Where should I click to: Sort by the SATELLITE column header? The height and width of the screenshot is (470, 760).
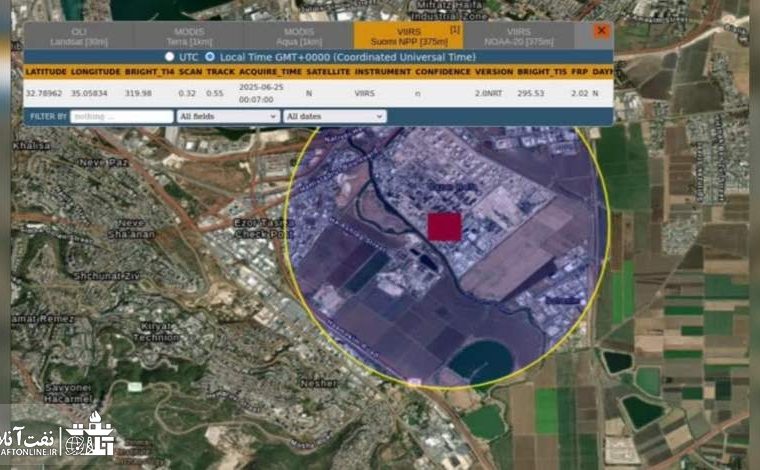(x=328, y=72)
